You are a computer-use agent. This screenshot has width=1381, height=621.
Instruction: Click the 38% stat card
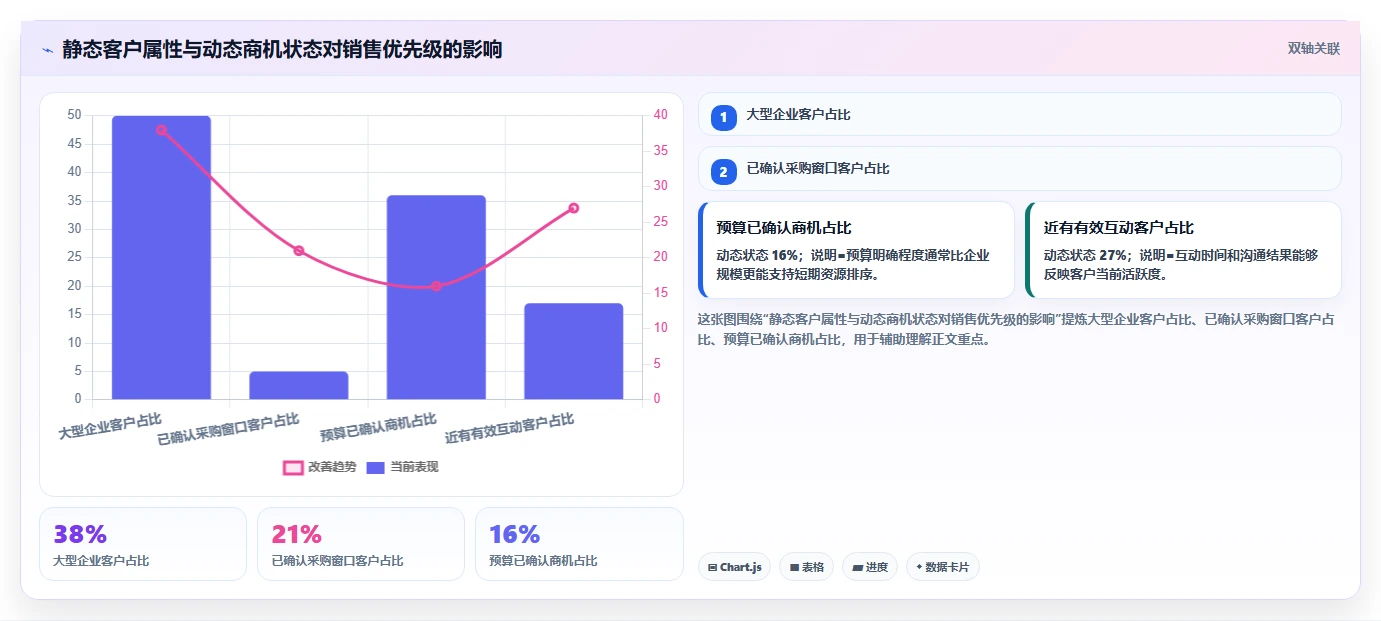(x=143, y=544)
